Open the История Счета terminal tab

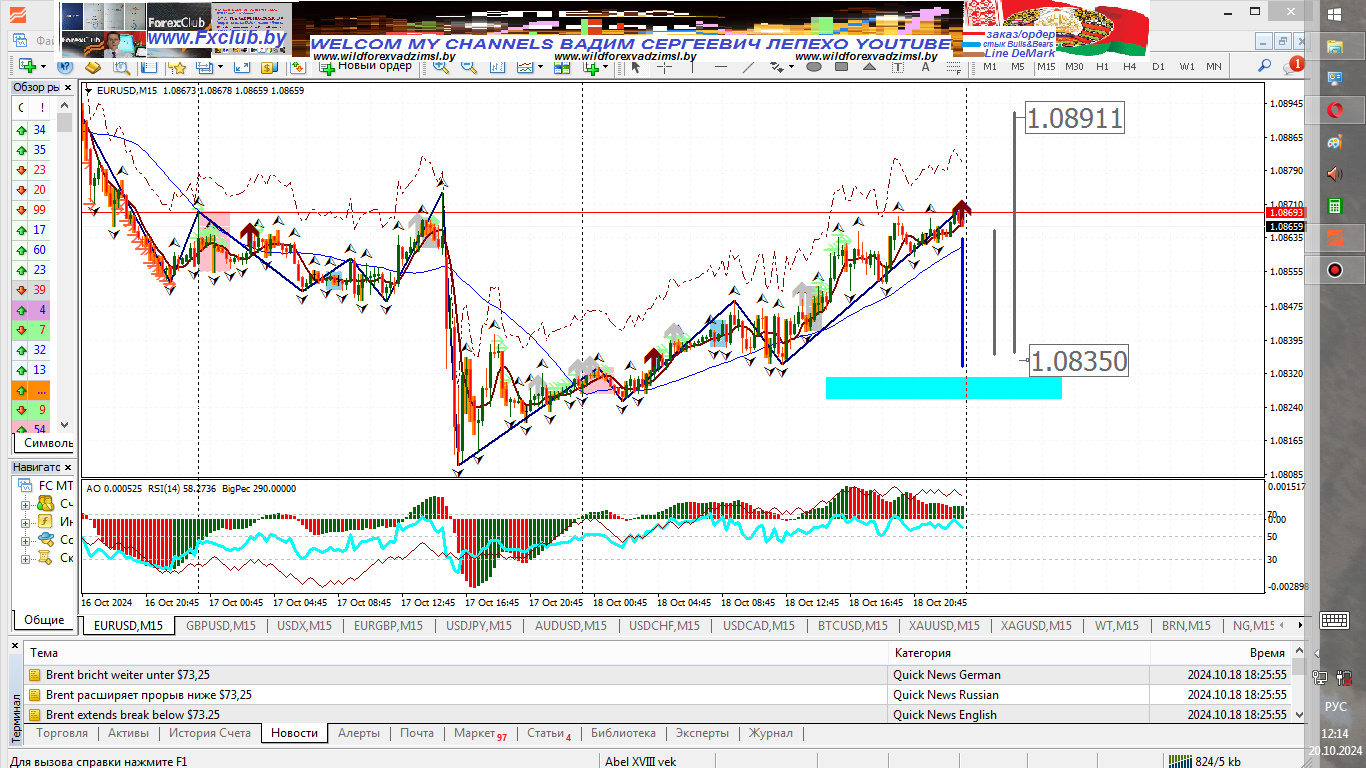(210, 733)
